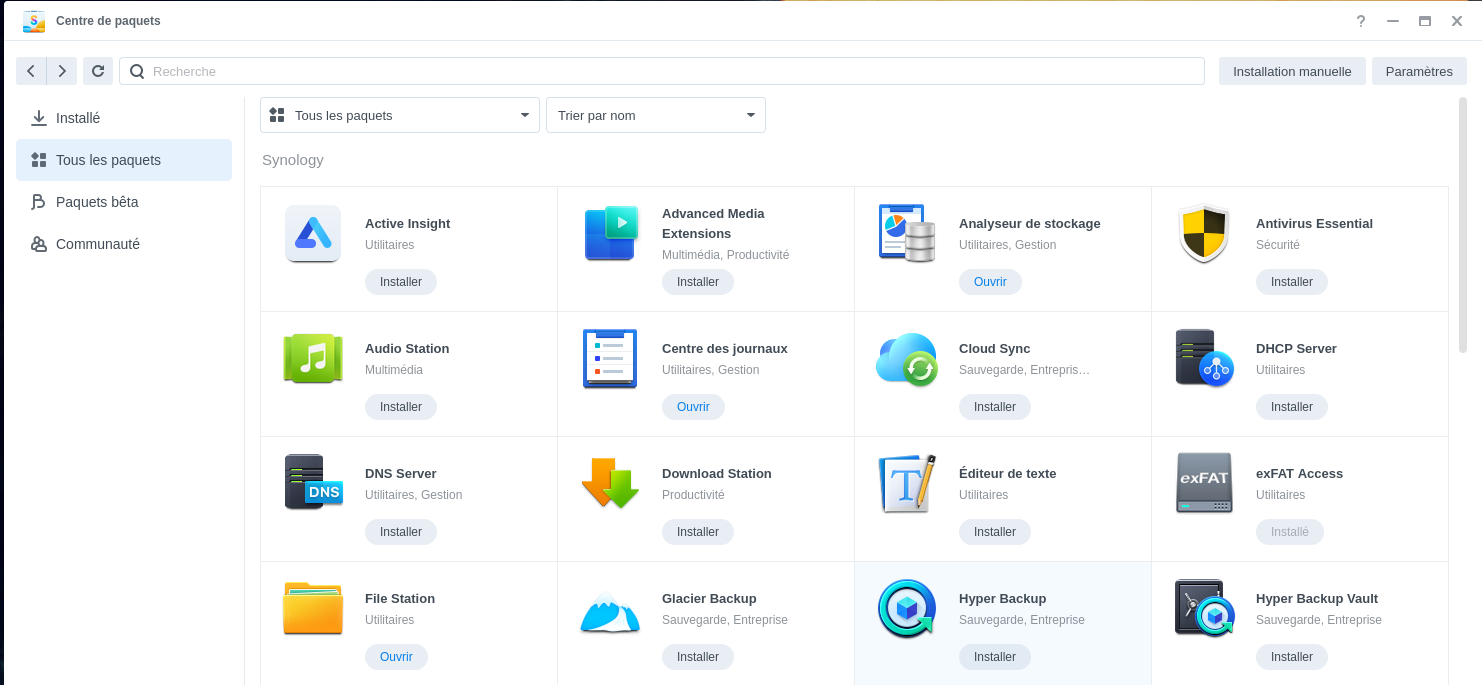
Task: Click the Hyper Backup package icon
Action: [x=906, y=608]
